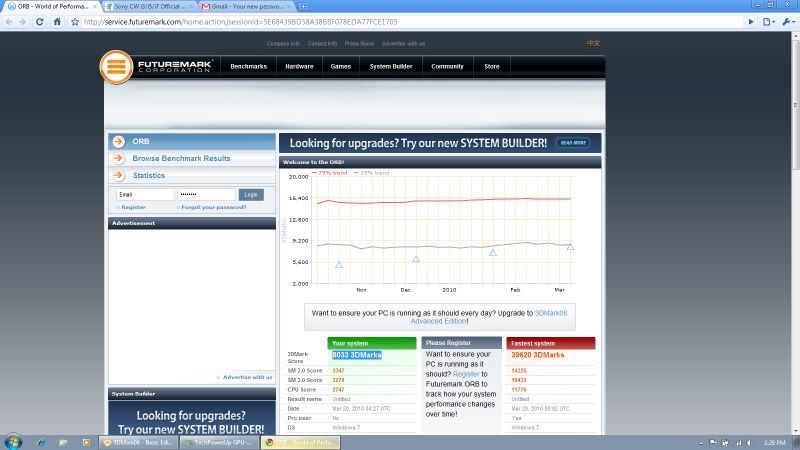Open 3DMark06 Basic Edition taskbar item
800x450 pixels.
(x=139, y=441)
